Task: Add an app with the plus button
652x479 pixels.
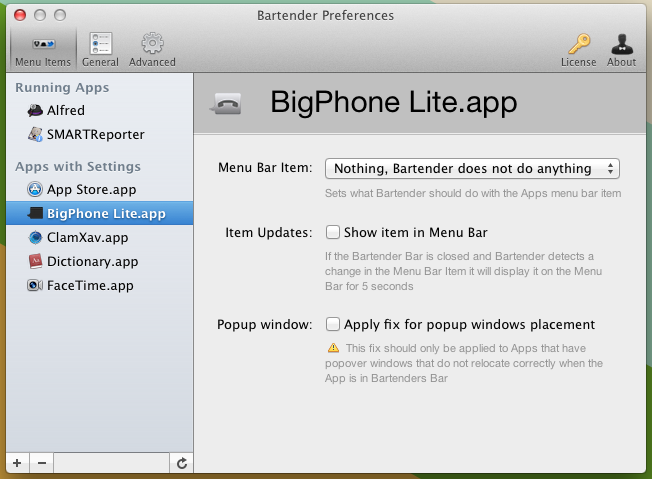Action: pyautogui.click(x=17, y=463)
